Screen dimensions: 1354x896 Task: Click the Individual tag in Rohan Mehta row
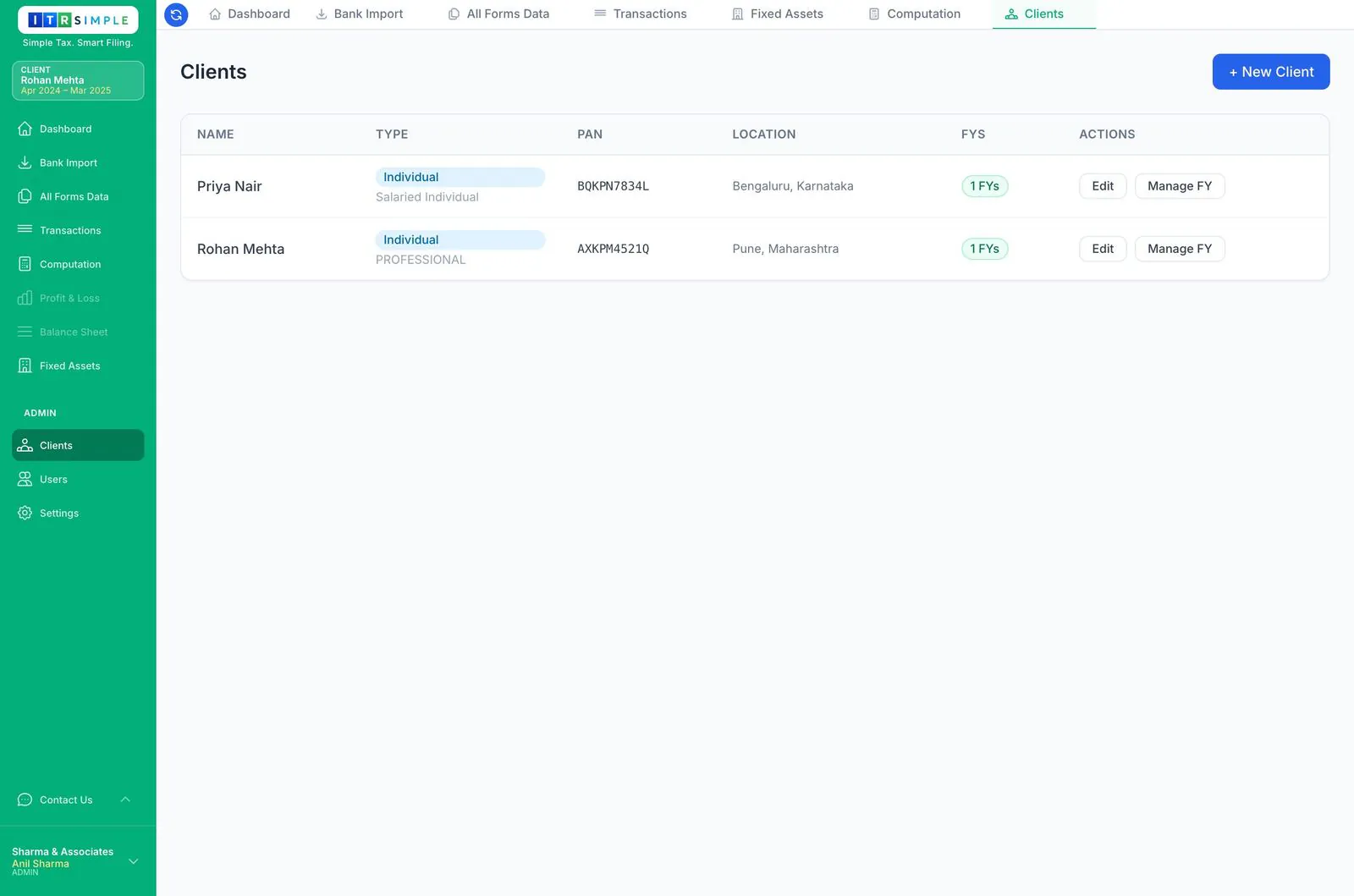[460, 239]
